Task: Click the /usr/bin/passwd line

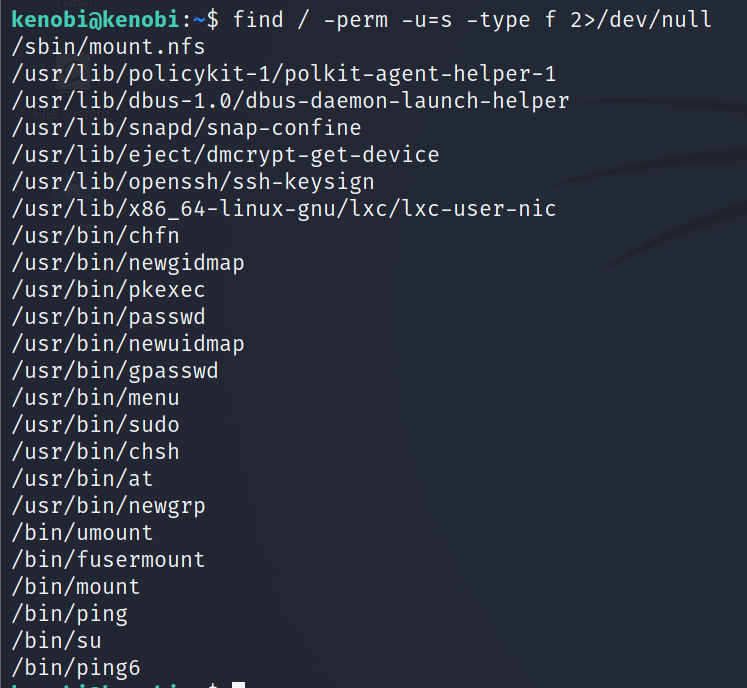Action: click(x=109, y=317)
